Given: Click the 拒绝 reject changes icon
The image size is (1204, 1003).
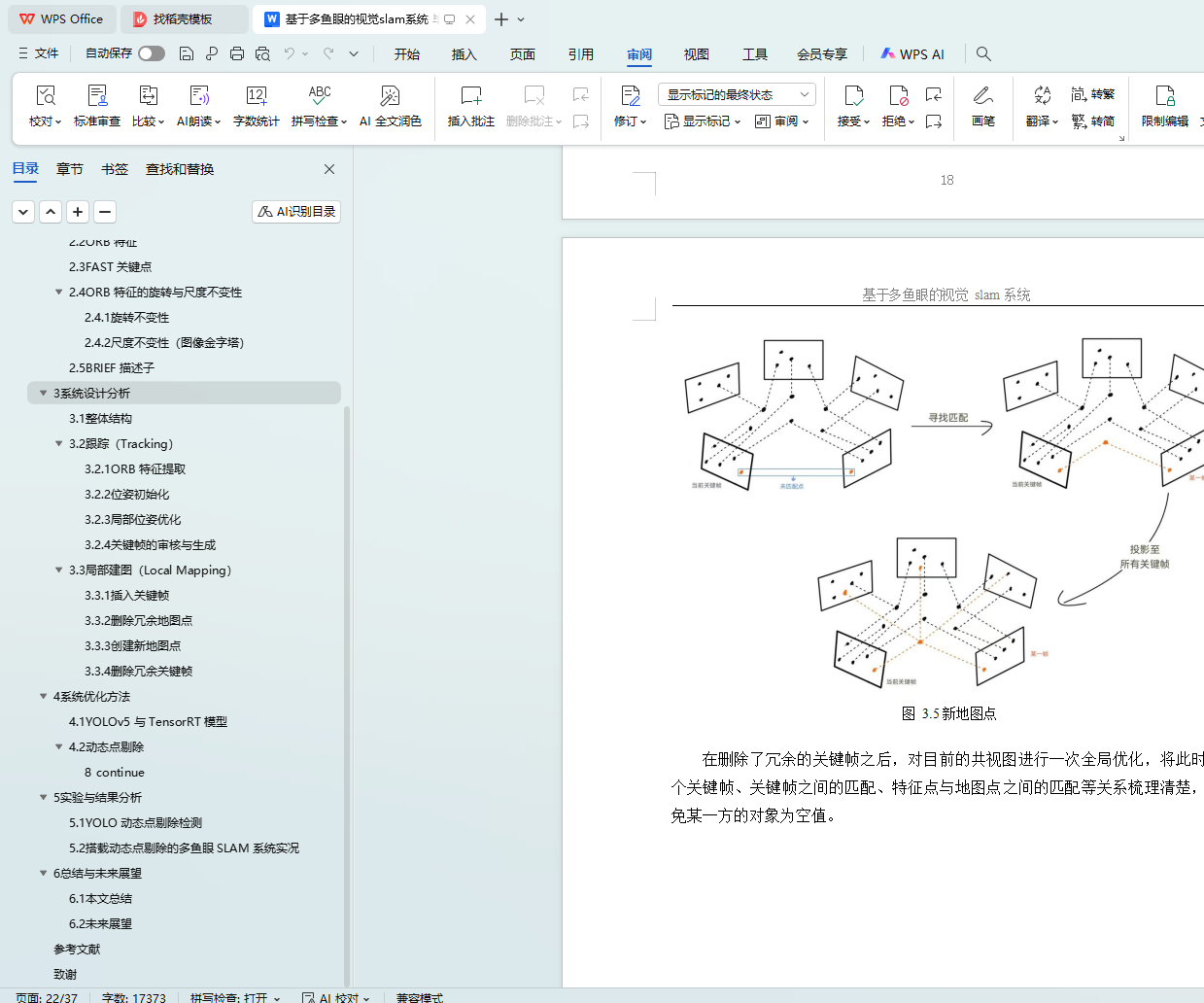Looking at the screenshot, I should coord(898,95).
